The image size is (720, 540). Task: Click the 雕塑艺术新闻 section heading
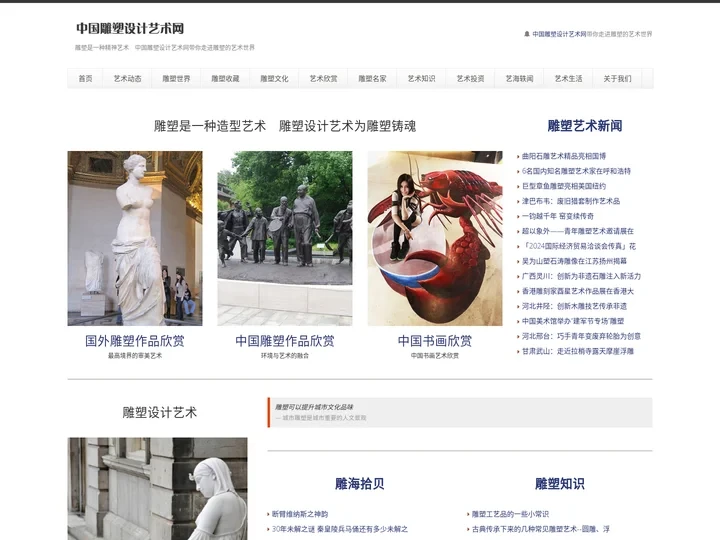[585, 126]
